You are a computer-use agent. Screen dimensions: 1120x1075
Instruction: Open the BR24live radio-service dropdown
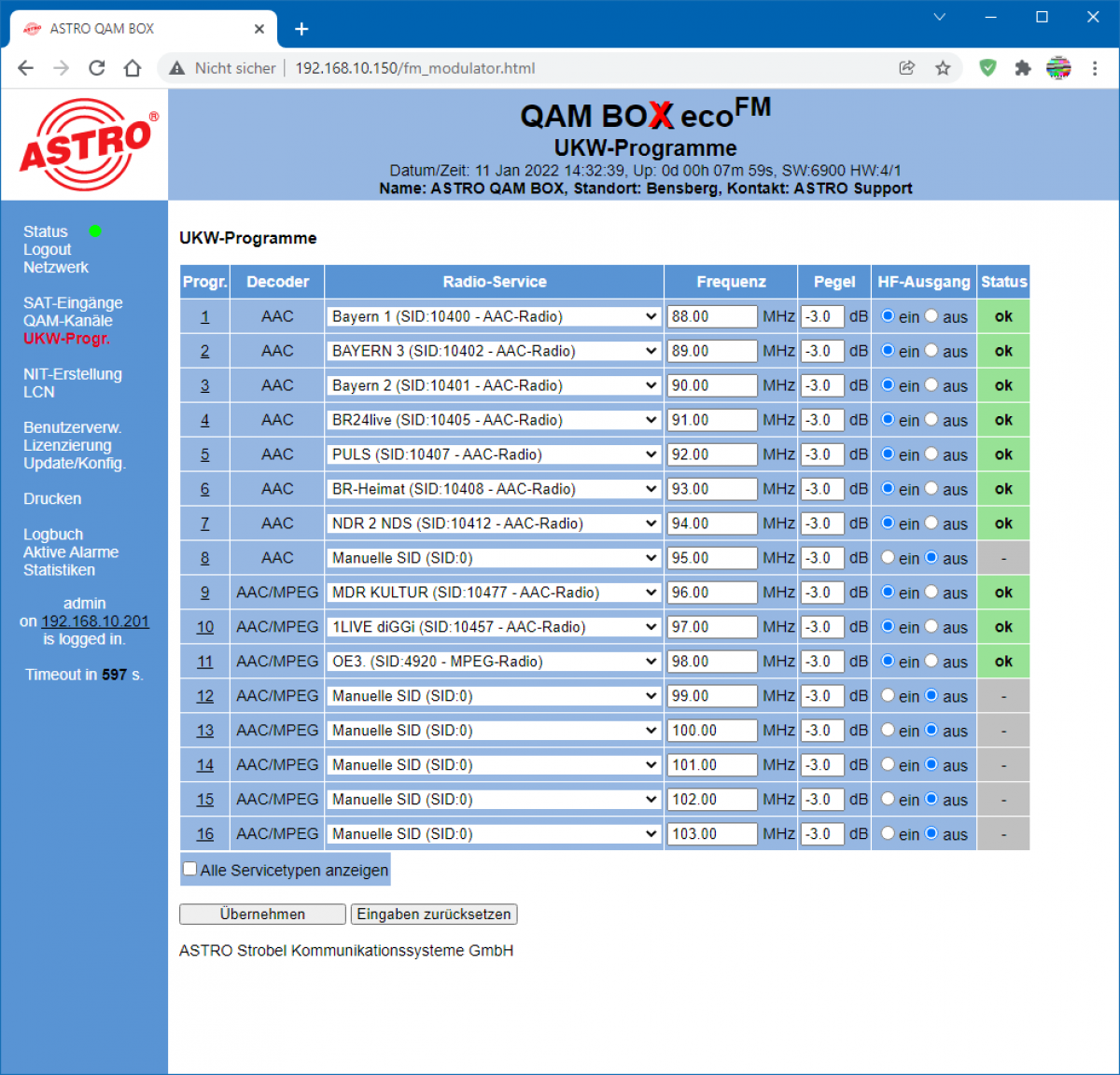point(494,420)
